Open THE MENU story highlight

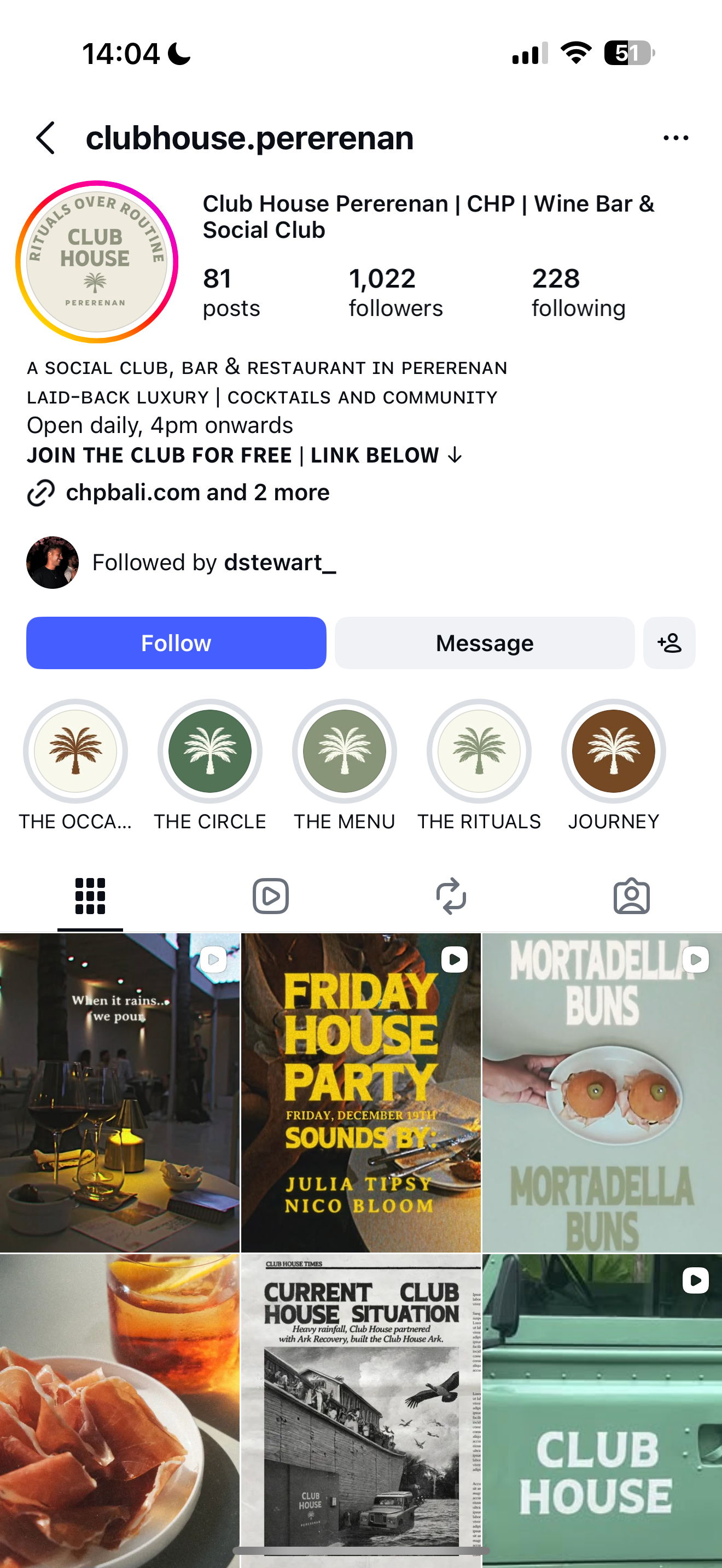(345, 751)
